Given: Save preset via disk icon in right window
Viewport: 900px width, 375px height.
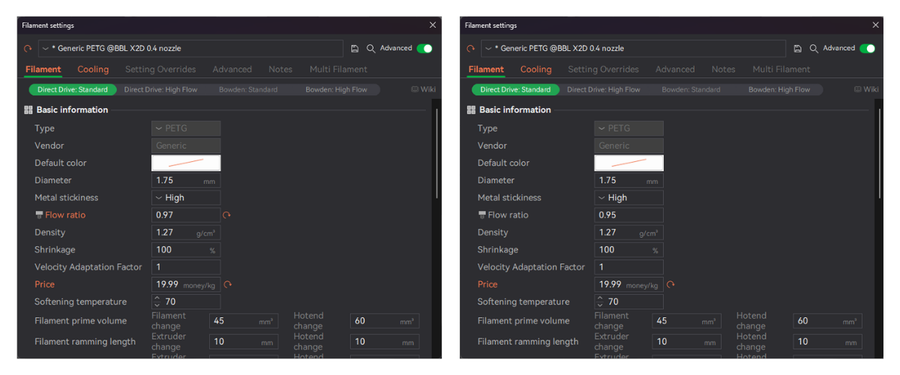Looking at the screenshot, I should pyautogui.click(x=798, y=49).
